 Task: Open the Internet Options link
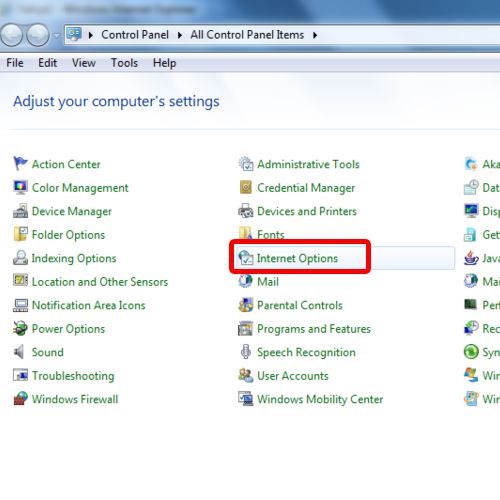(x=297, y=258)
